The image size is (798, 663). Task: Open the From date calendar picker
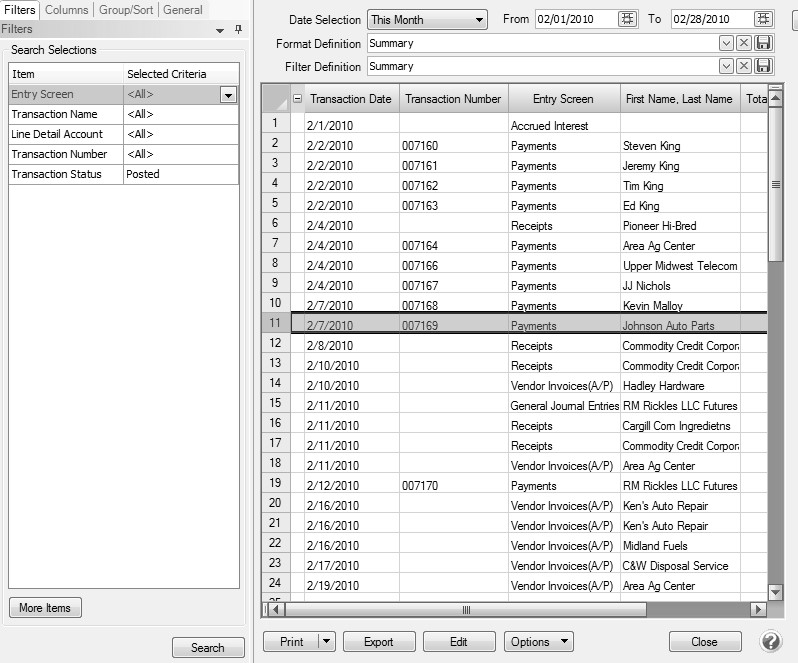(627, 20)
